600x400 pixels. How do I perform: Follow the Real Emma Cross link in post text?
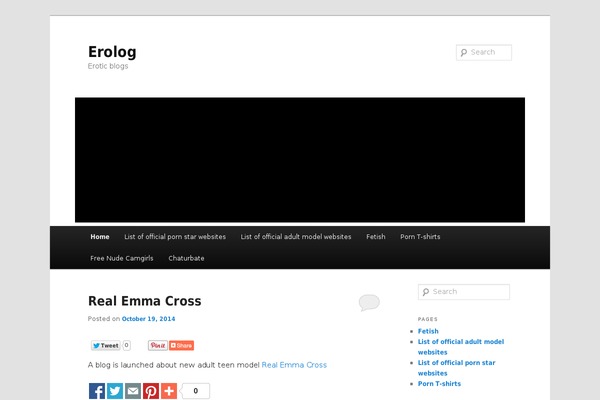pyautogui.click(x=294, y=365)
